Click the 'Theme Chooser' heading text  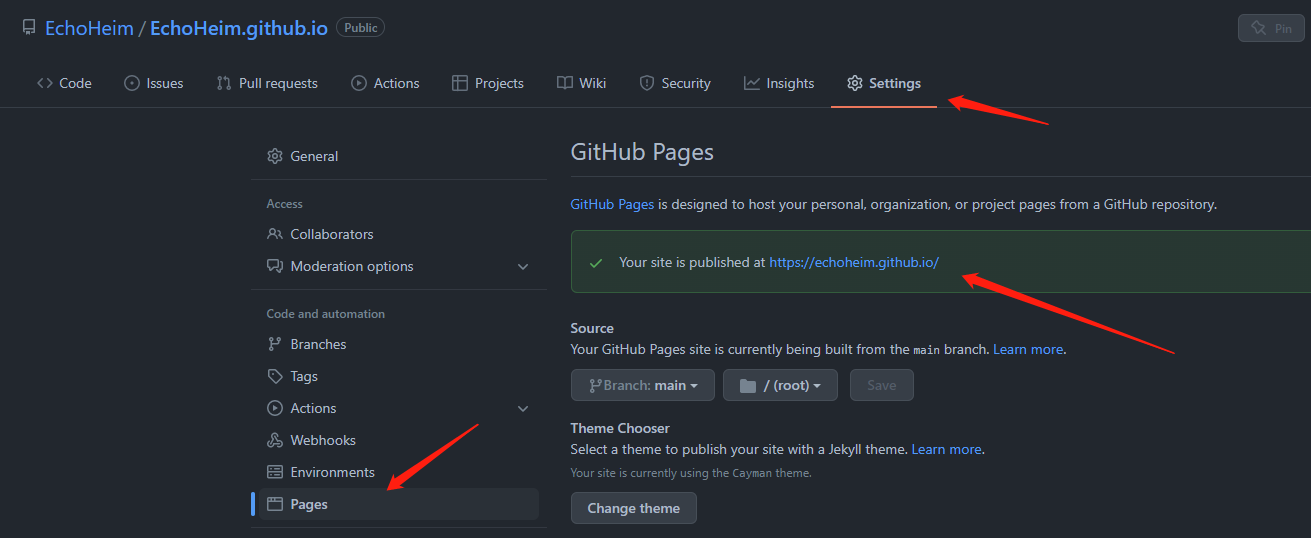tap(620, 428)
